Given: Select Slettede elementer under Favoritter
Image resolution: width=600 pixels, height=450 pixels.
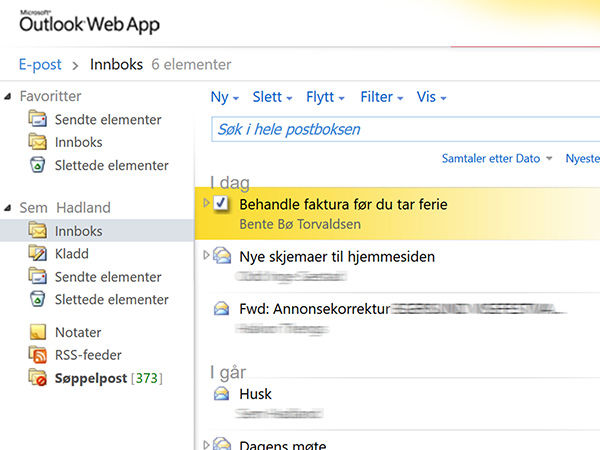Looking at the screenshot, I should (111, 165).
